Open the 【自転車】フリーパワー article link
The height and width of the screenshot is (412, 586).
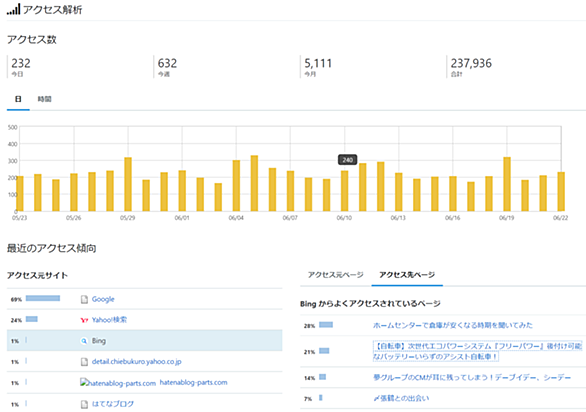point(477,351)
